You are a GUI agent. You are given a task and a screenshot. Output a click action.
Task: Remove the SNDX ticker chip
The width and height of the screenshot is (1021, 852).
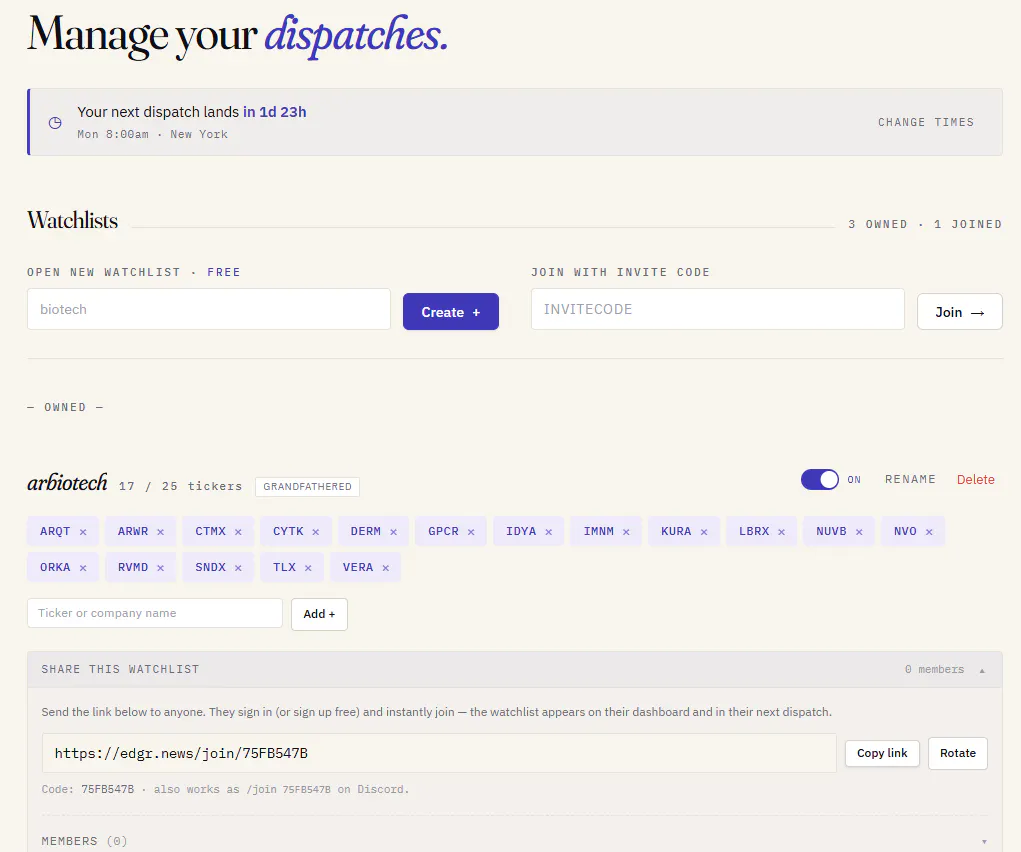pyautogui.click(x=238, y=568)
